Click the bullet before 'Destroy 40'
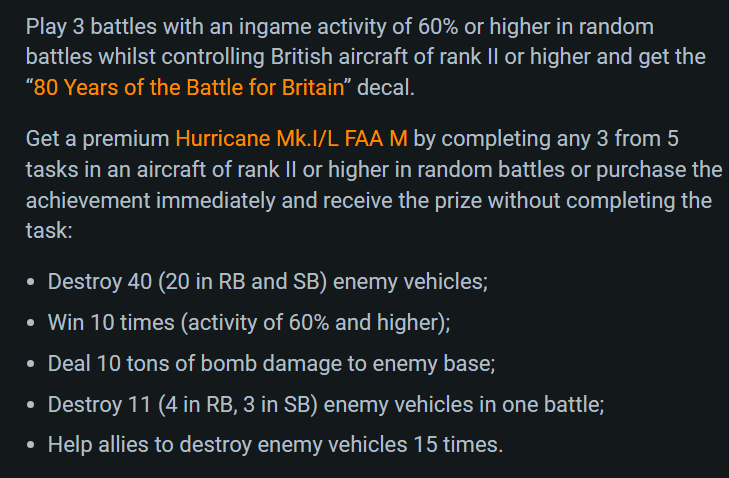The width and height of the screenshot is (729, 478). 31,282
